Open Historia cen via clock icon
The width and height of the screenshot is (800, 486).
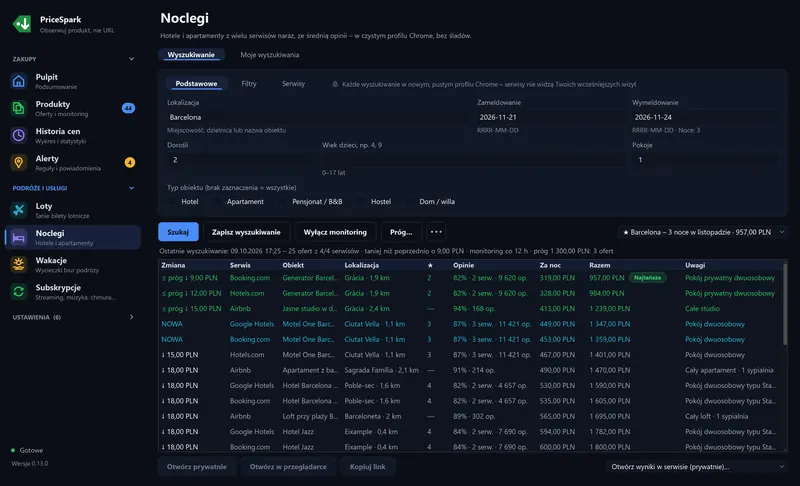click(18, 135)
